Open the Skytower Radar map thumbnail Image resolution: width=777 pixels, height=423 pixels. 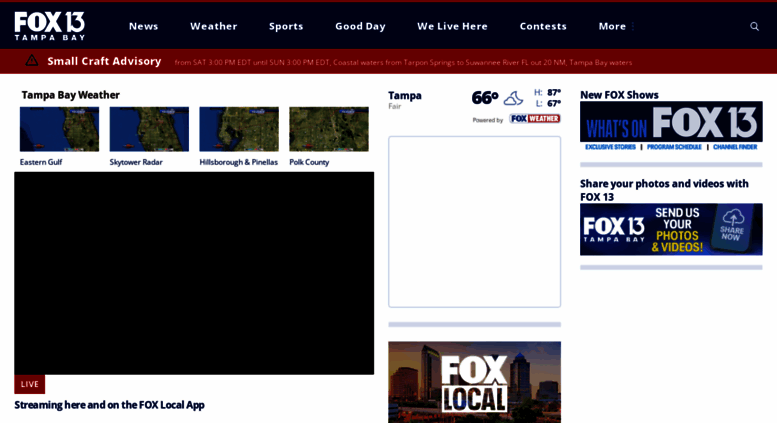pyautogui.click(x=149, y=129)
